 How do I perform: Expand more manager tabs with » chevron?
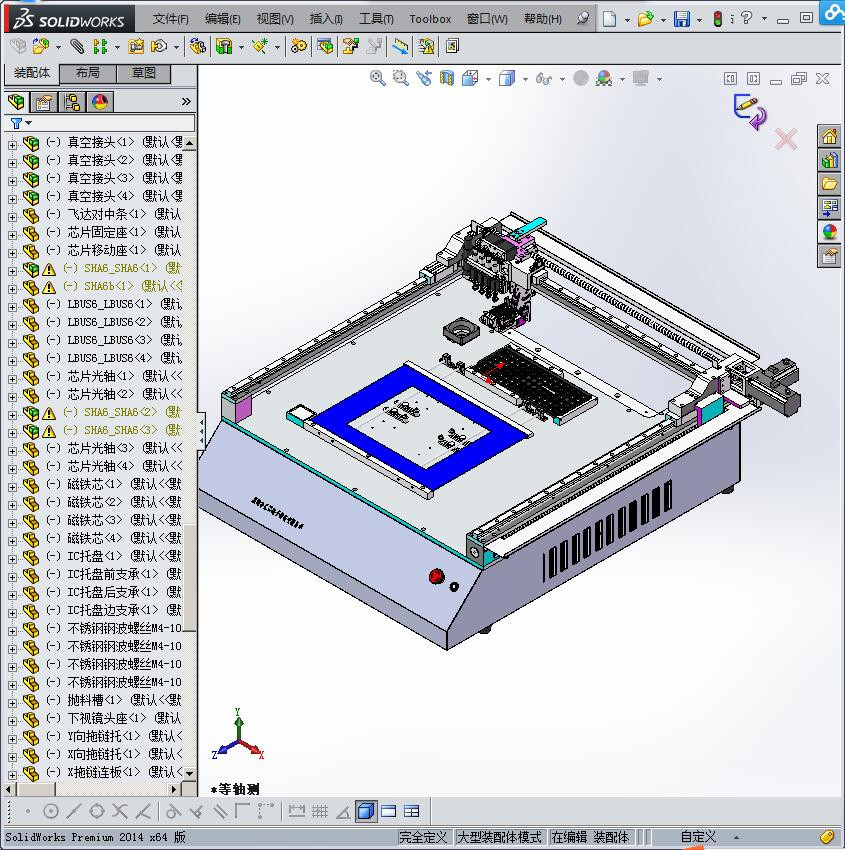(186, 101)
